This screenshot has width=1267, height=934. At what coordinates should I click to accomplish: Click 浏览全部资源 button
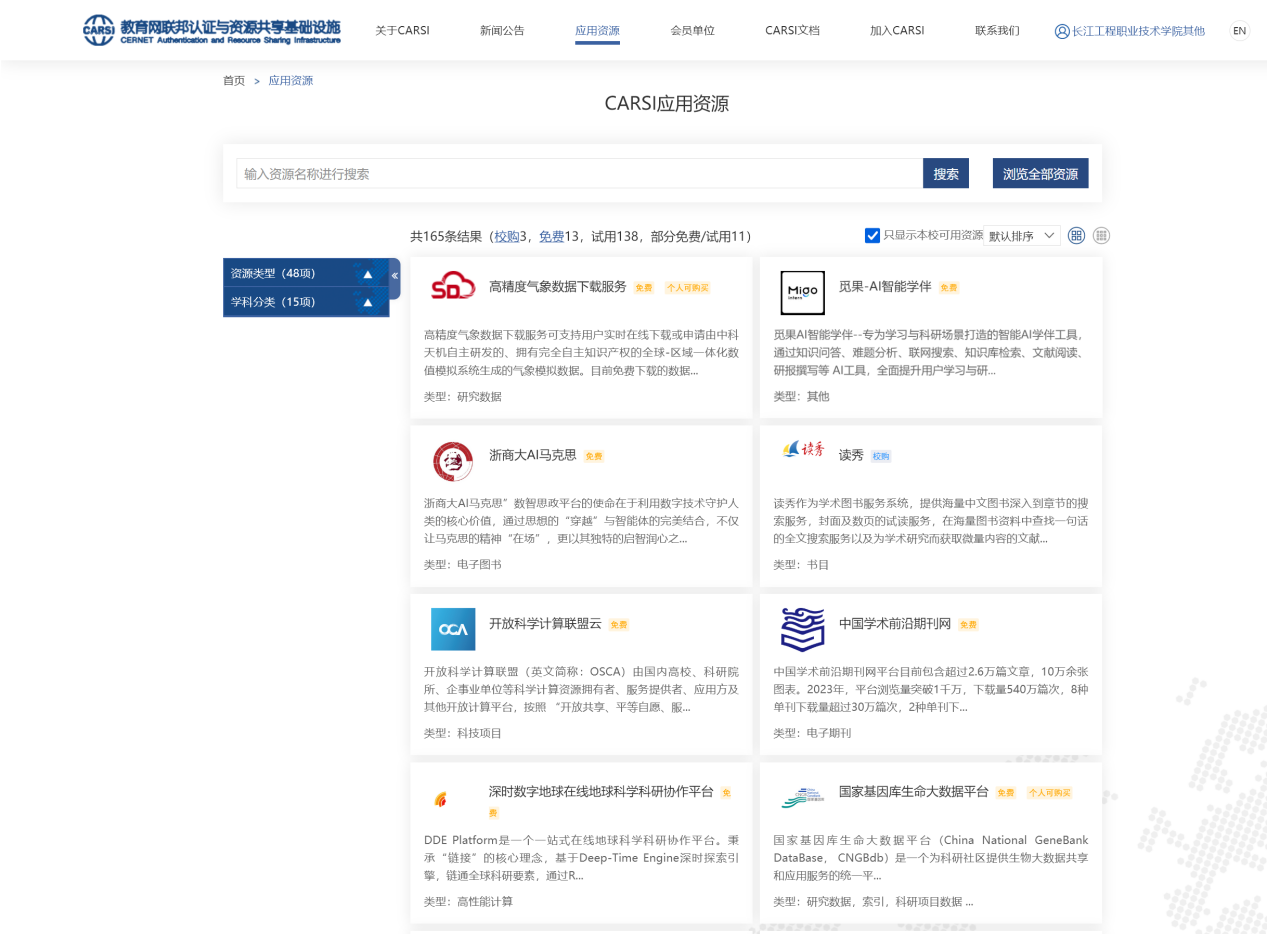(1040, 173)
